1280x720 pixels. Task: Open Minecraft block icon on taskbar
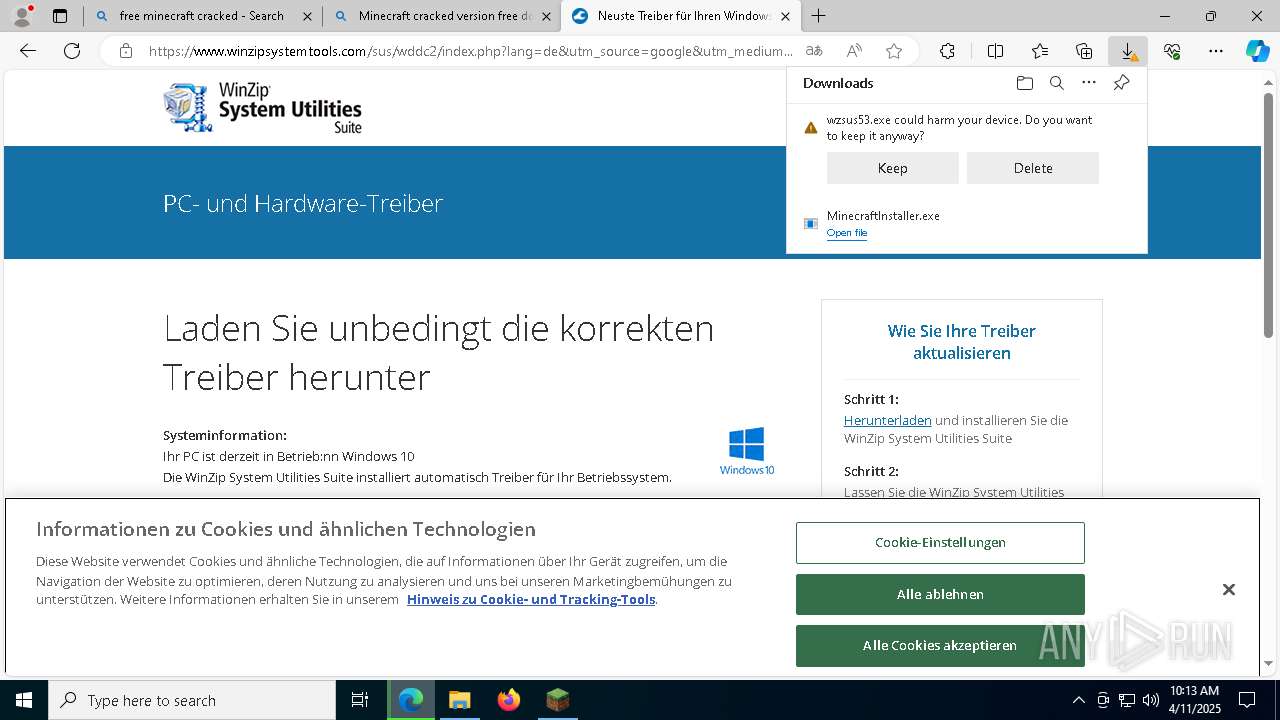[x=558, y=700]
